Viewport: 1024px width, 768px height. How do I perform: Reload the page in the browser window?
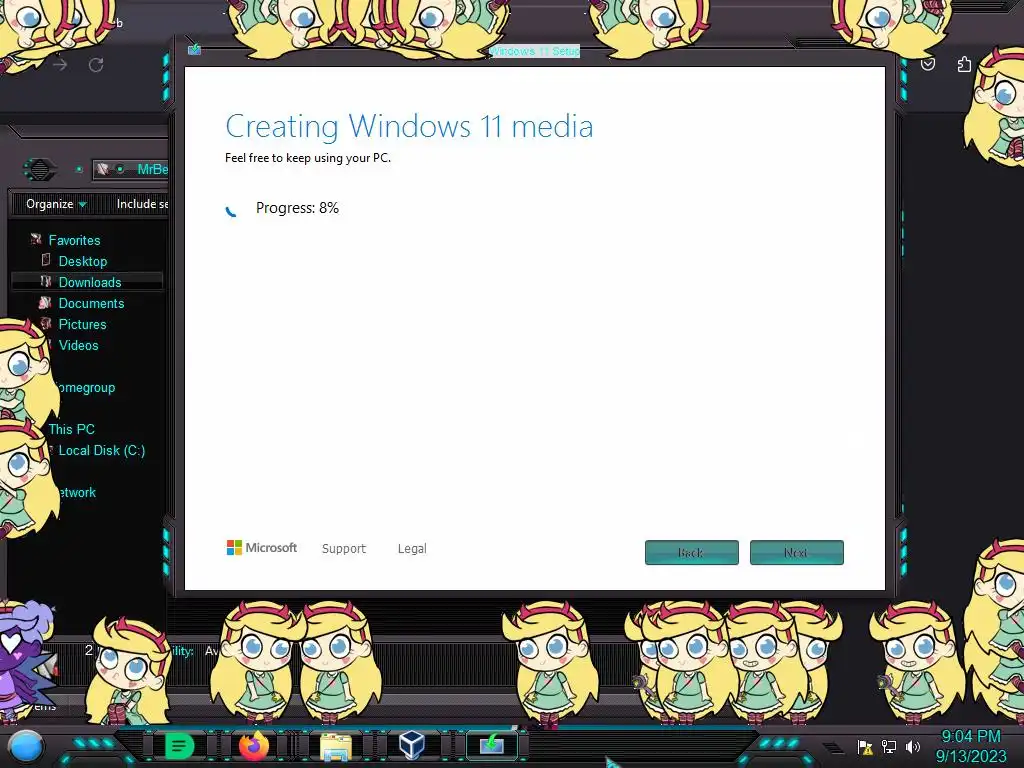96,65
